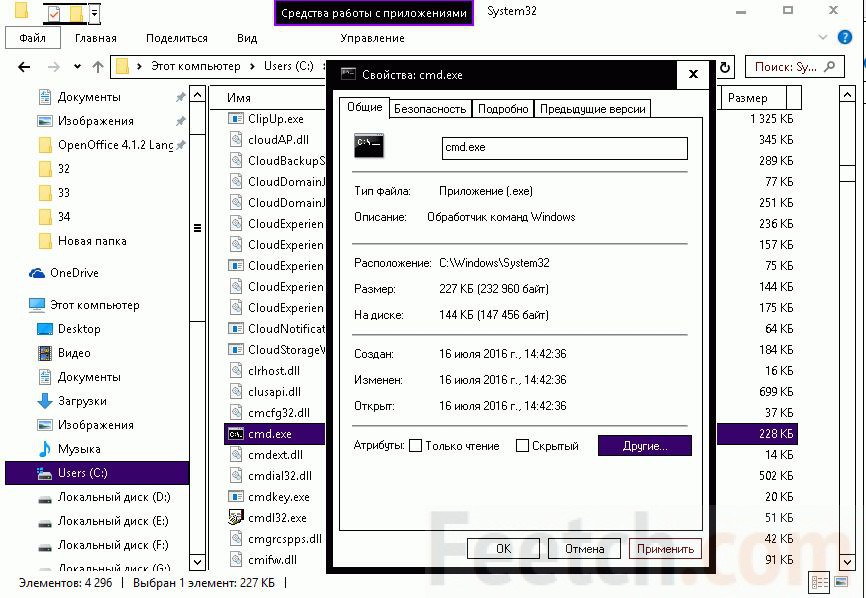Open recent locations dropdown next to forward arrow

click(x=76, y=67)
